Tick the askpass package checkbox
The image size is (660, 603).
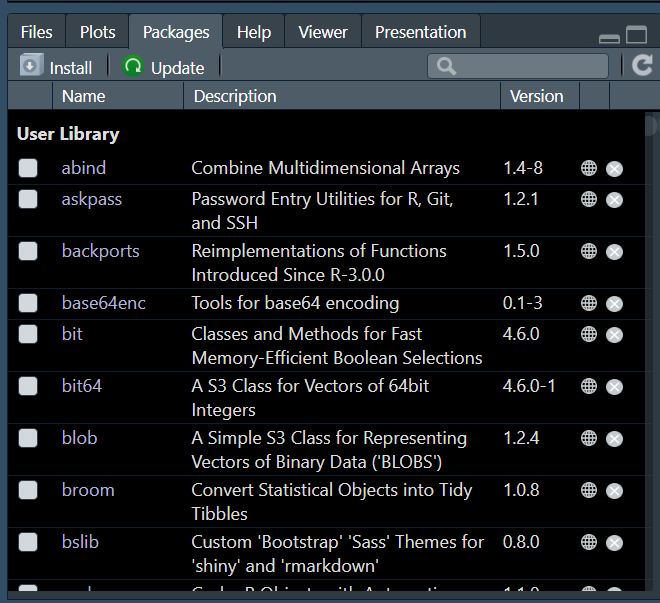pos(28,199)
